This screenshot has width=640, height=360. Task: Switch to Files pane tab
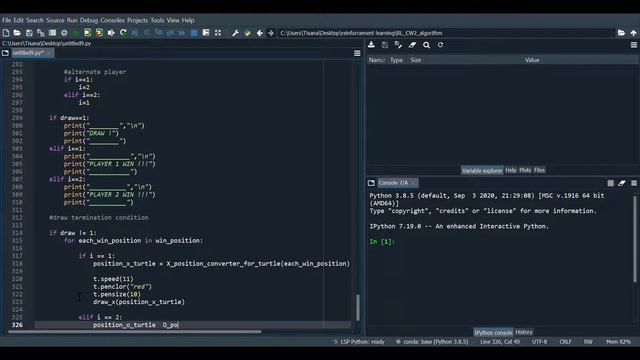539,170
